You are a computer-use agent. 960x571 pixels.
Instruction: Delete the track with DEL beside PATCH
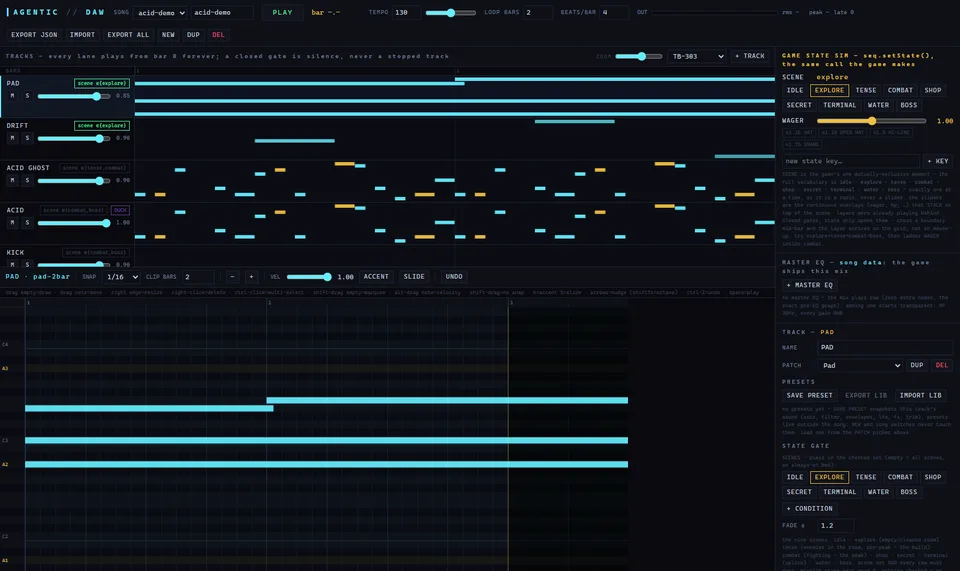click(x=942, y=365)
